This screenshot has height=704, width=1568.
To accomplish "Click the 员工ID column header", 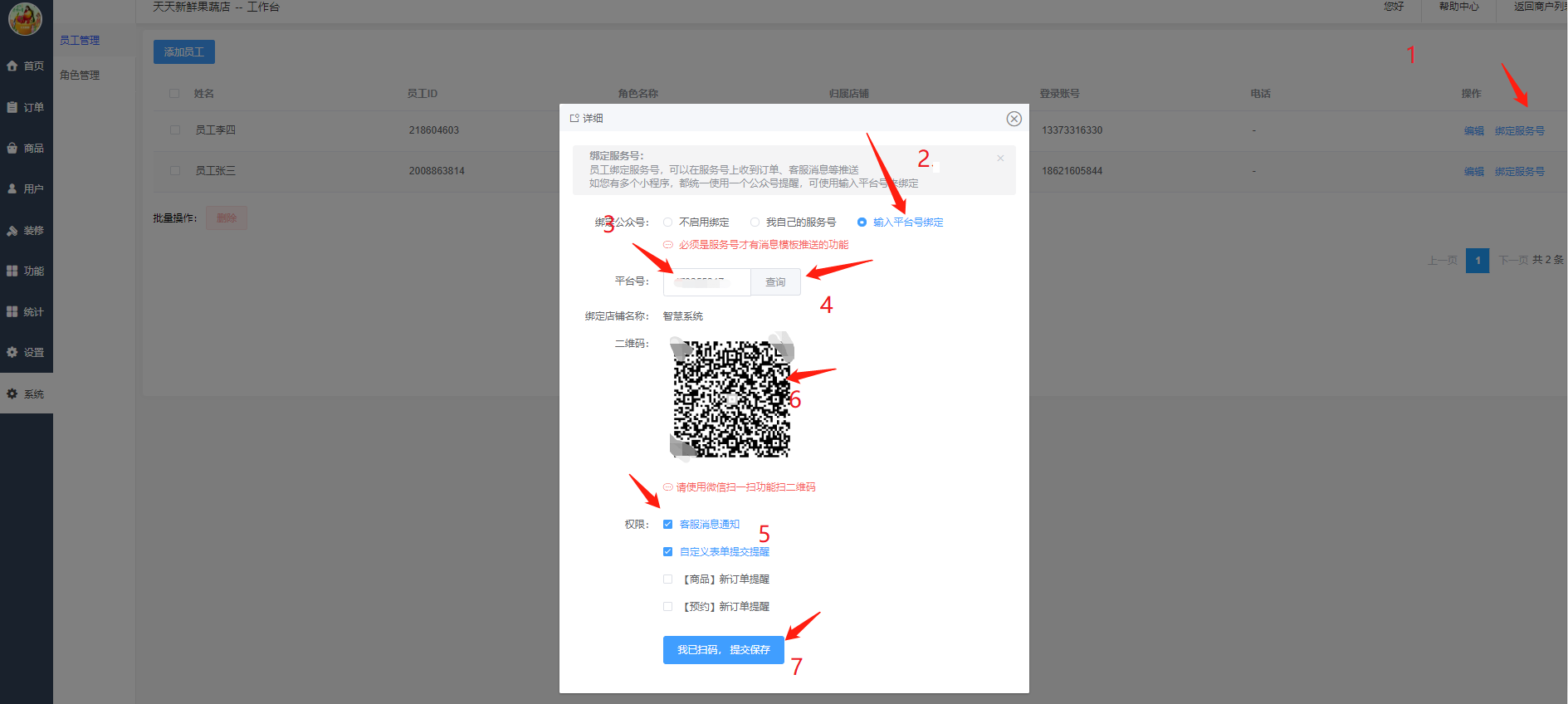I will [422, 93].
